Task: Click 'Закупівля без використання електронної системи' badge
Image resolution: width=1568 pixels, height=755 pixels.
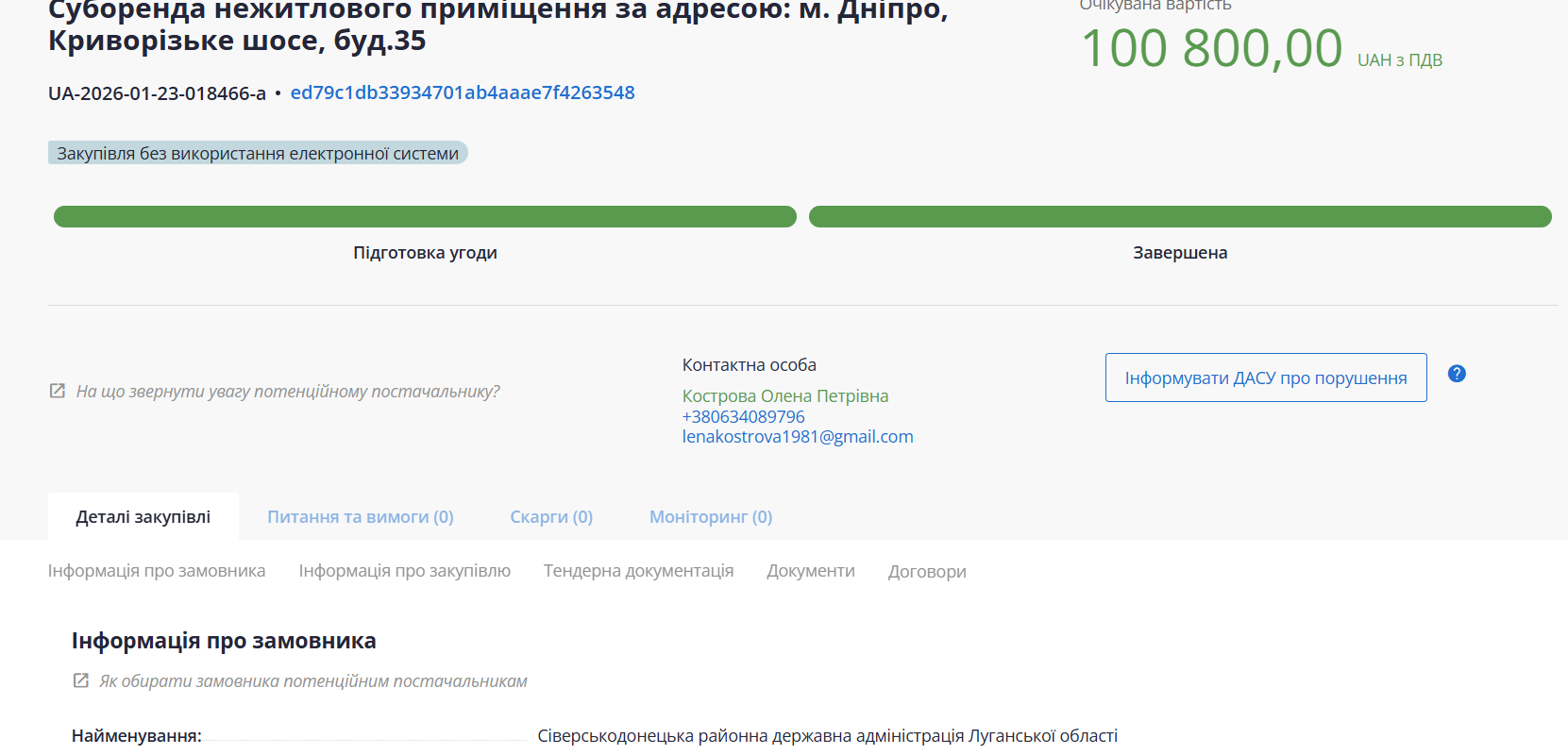Action: tap(258, 153)
